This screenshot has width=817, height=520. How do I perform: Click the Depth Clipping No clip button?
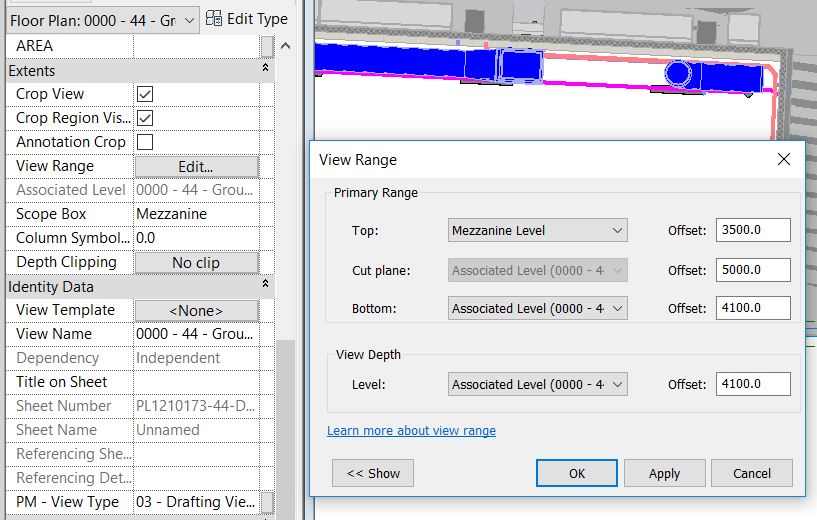click(x=196, y=263)
